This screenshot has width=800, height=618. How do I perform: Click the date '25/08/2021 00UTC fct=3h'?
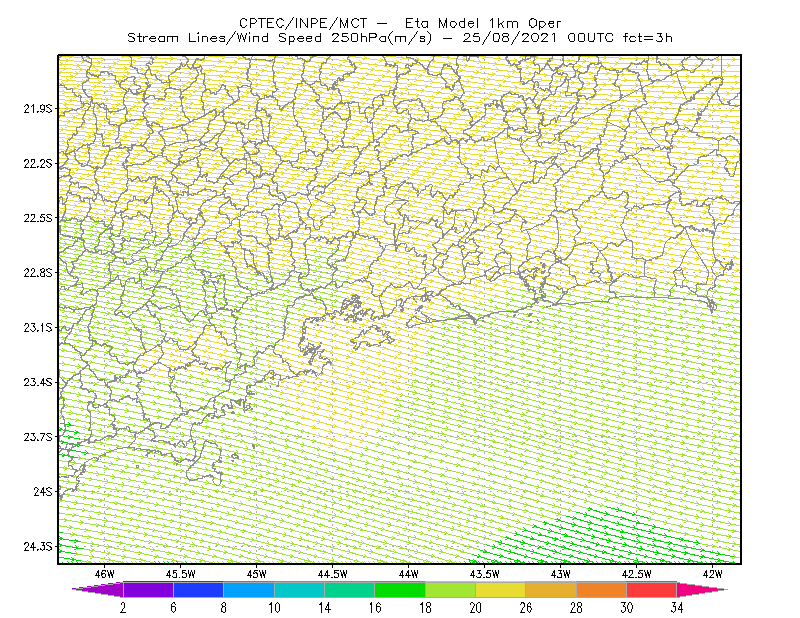pyautogui.click(x=567, y=38)
